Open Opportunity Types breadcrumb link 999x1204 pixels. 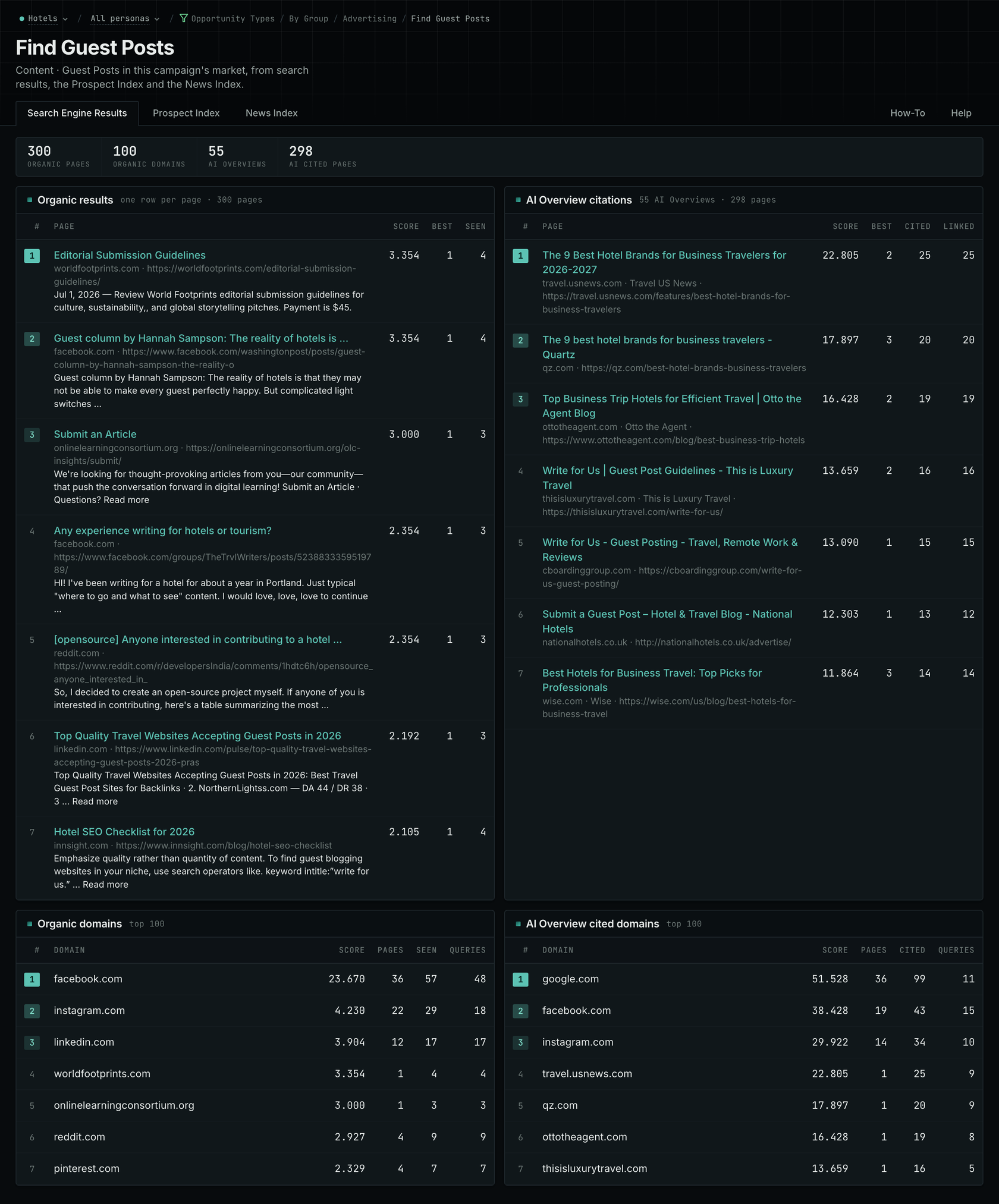[233, 18]
